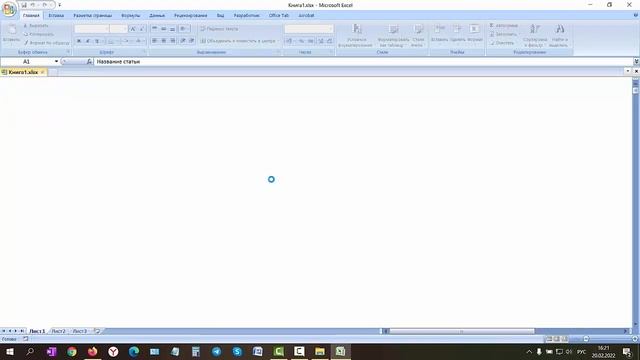This screenshot has height=360, width=640.
Task: Click the Excel help icon
Action: coord(636,16)
